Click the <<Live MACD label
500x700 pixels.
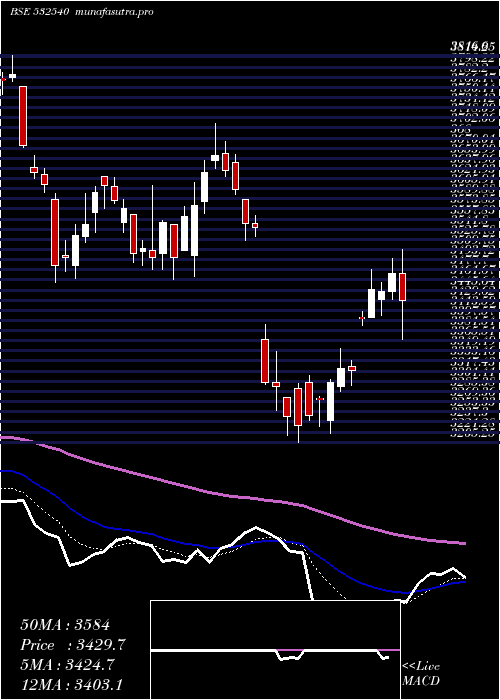click(x=421, y=674)
